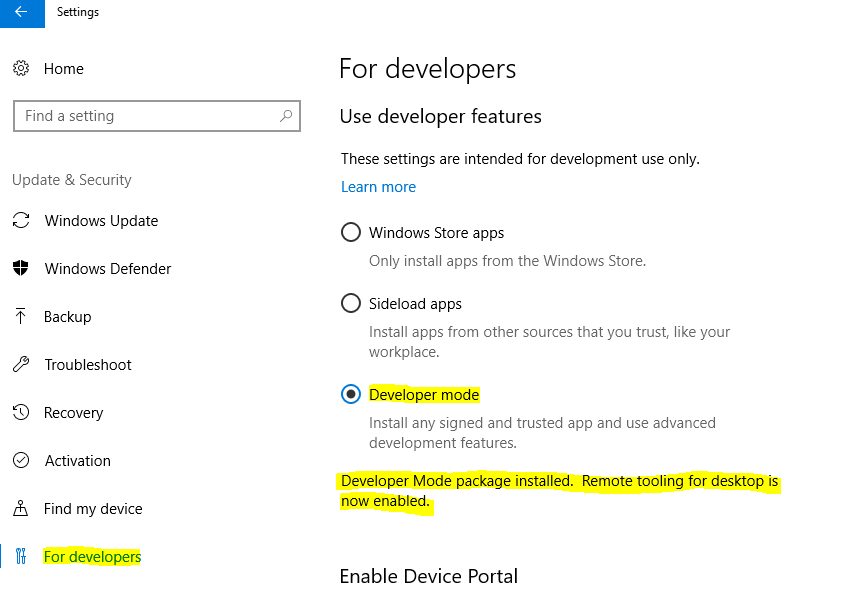
Task: Click the Sideload apps label text
Action: 415,304
